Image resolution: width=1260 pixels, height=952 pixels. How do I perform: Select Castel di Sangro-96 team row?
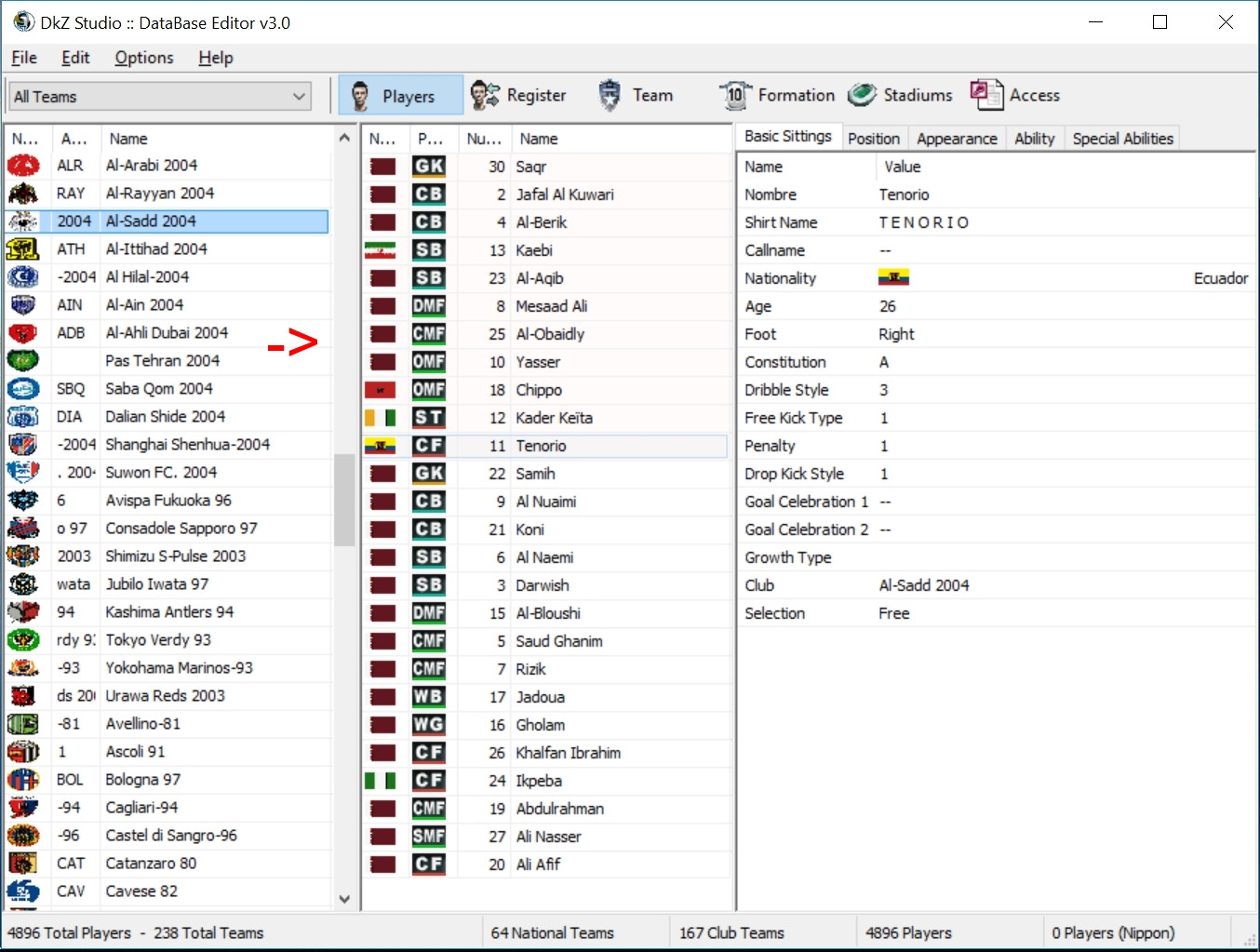(168, 836)
